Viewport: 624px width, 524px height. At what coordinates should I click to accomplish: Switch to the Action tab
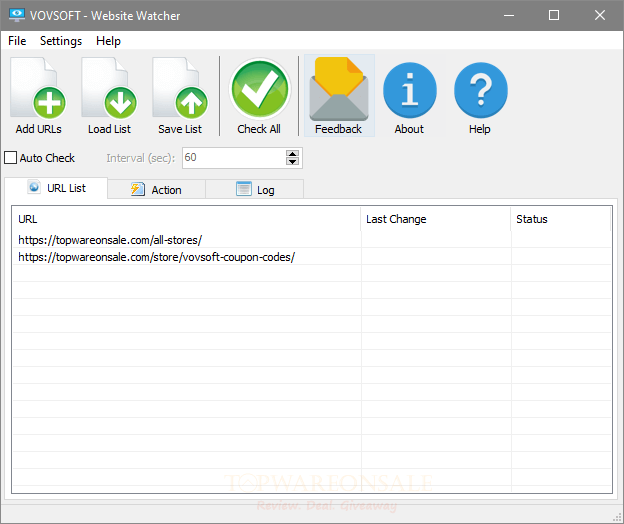click(x=156, y=189)
